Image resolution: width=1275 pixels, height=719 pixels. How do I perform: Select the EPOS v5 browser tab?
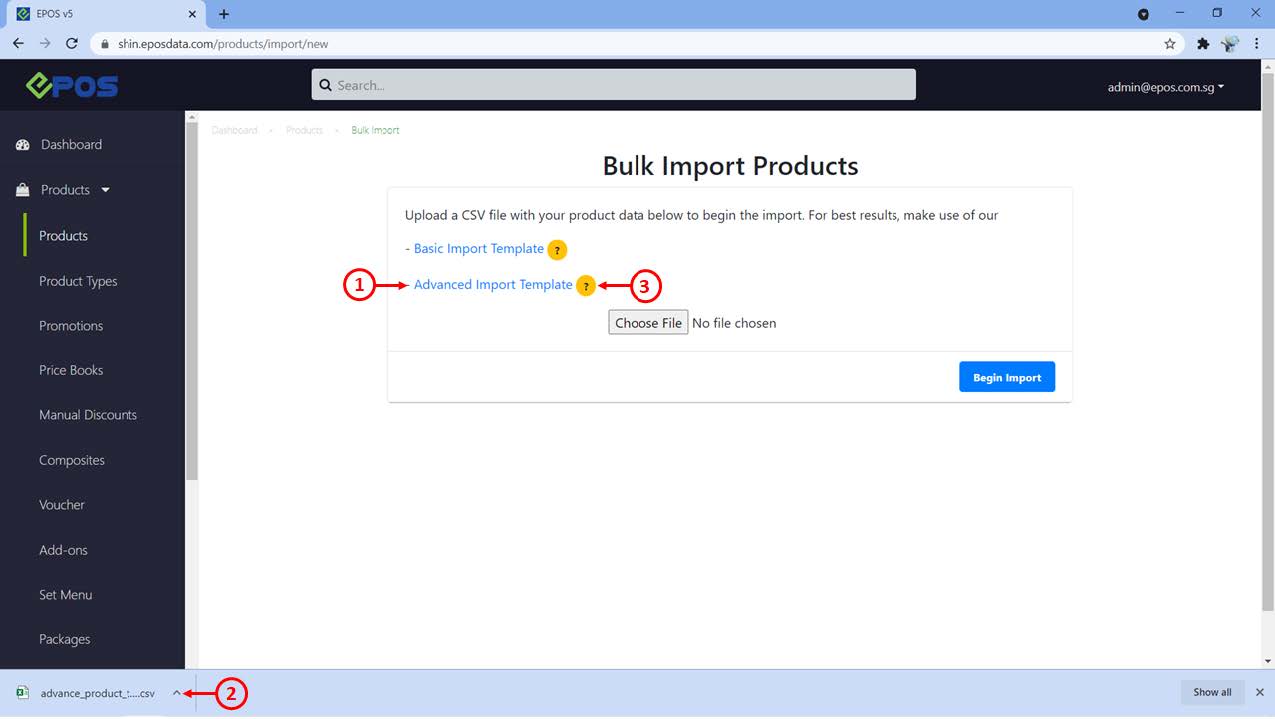(105, 14)
